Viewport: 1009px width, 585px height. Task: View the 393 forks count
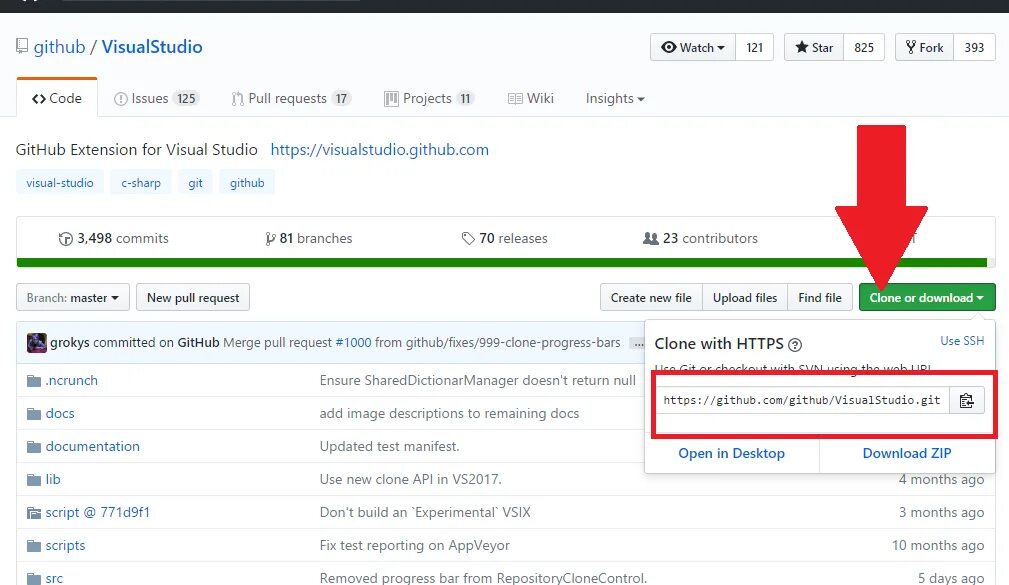point(974,48)
